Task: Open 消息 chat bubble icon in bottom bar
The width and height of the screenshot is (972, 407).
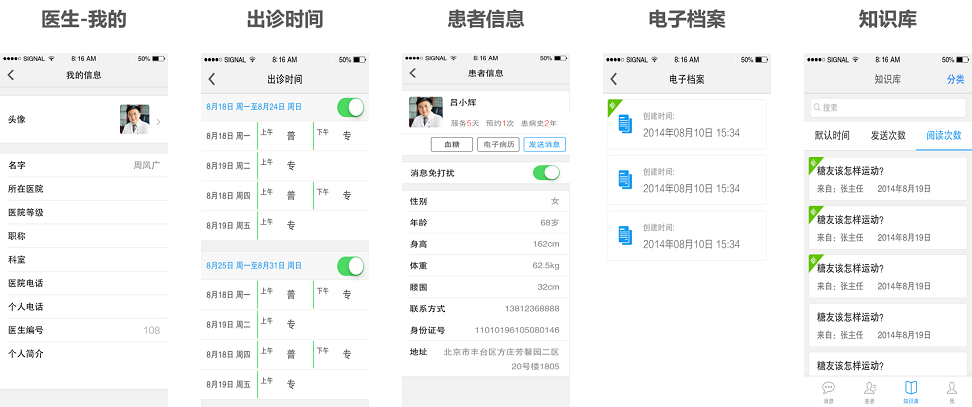Action: [x=828, y=388]
